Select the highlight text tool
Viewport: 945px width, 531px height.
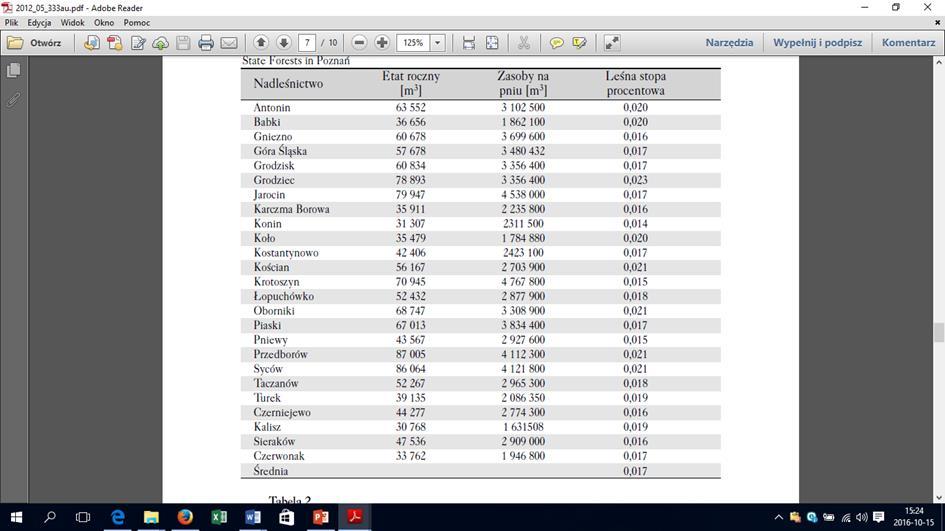(x=580, y=43)
